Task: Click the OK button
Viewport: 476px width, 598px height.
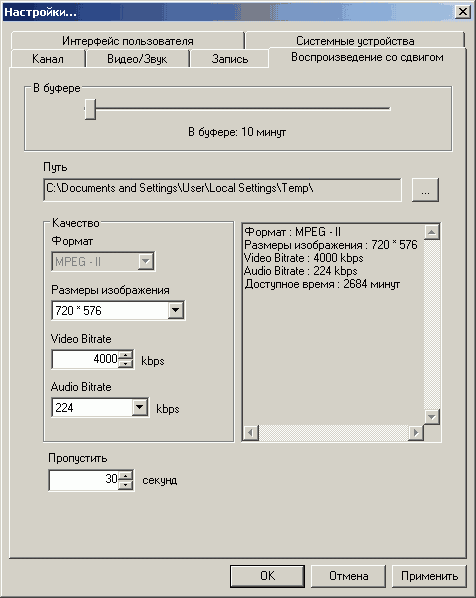Action: pyautogui.click(x=267, y=576)
